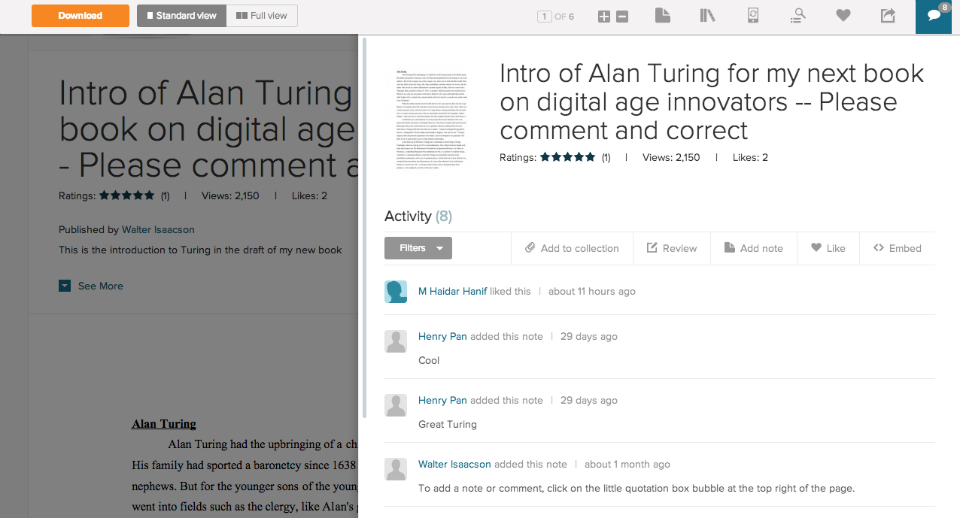
Task: Click the share icon in toolbar
Action: click(x=888, y=15)
